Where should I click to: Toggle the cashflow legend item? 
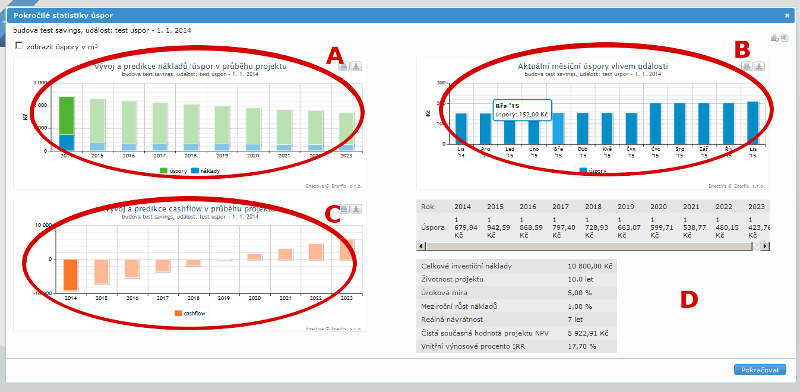(190, 313)
